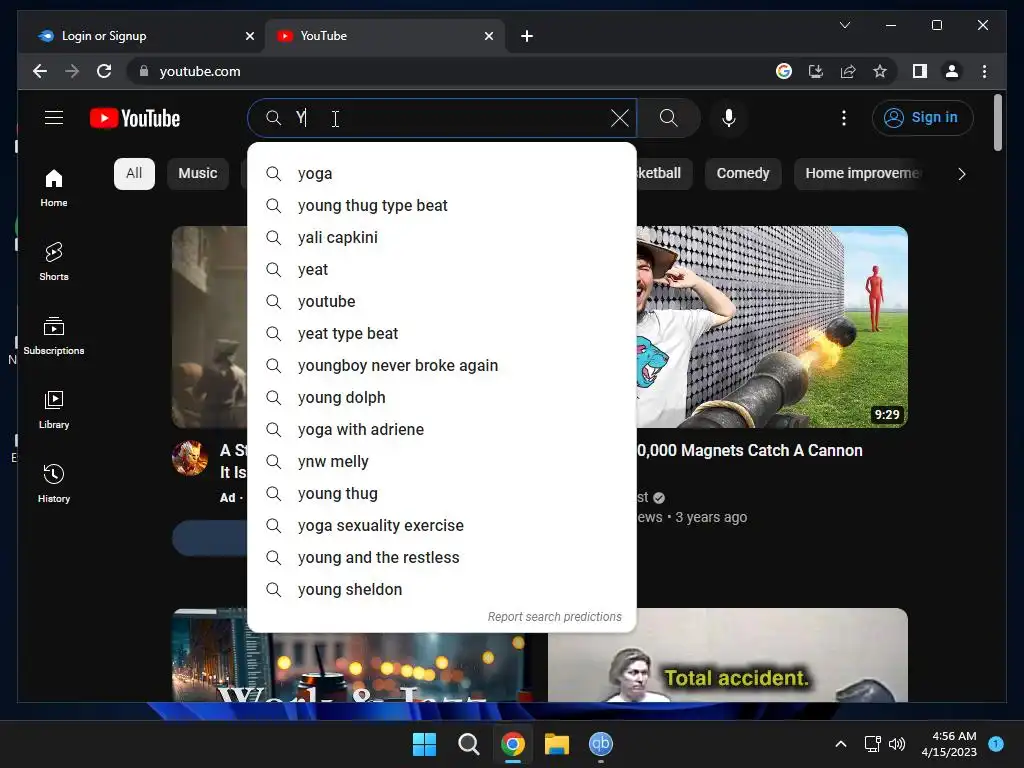Select 'yoga with adriene' suggestion
The image size is (1024, 768).
[442, 430]
